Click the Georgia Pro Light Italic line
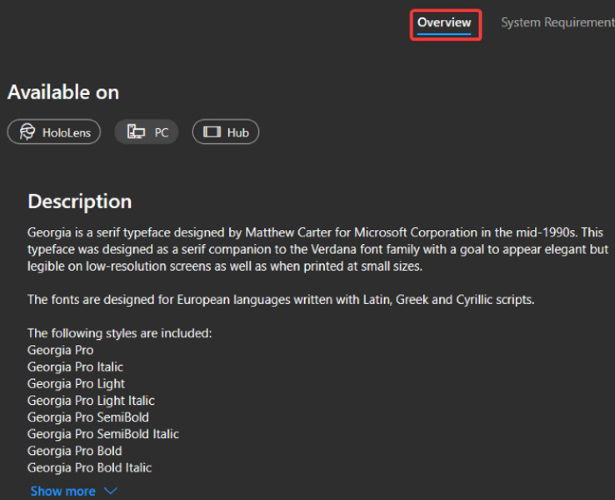The width and height of the screenshot is (615, 500). click(90, 400)
